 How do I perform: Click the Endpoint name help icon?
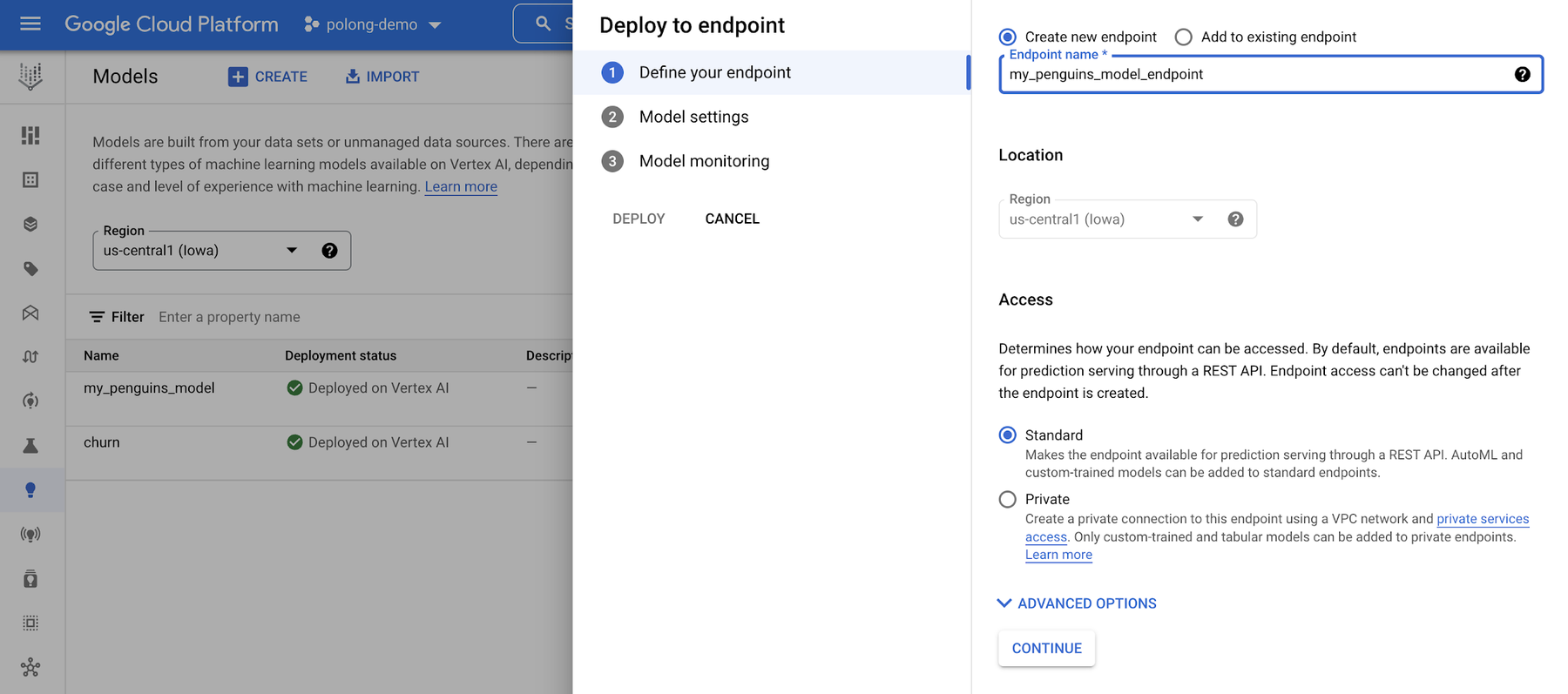1522,75
